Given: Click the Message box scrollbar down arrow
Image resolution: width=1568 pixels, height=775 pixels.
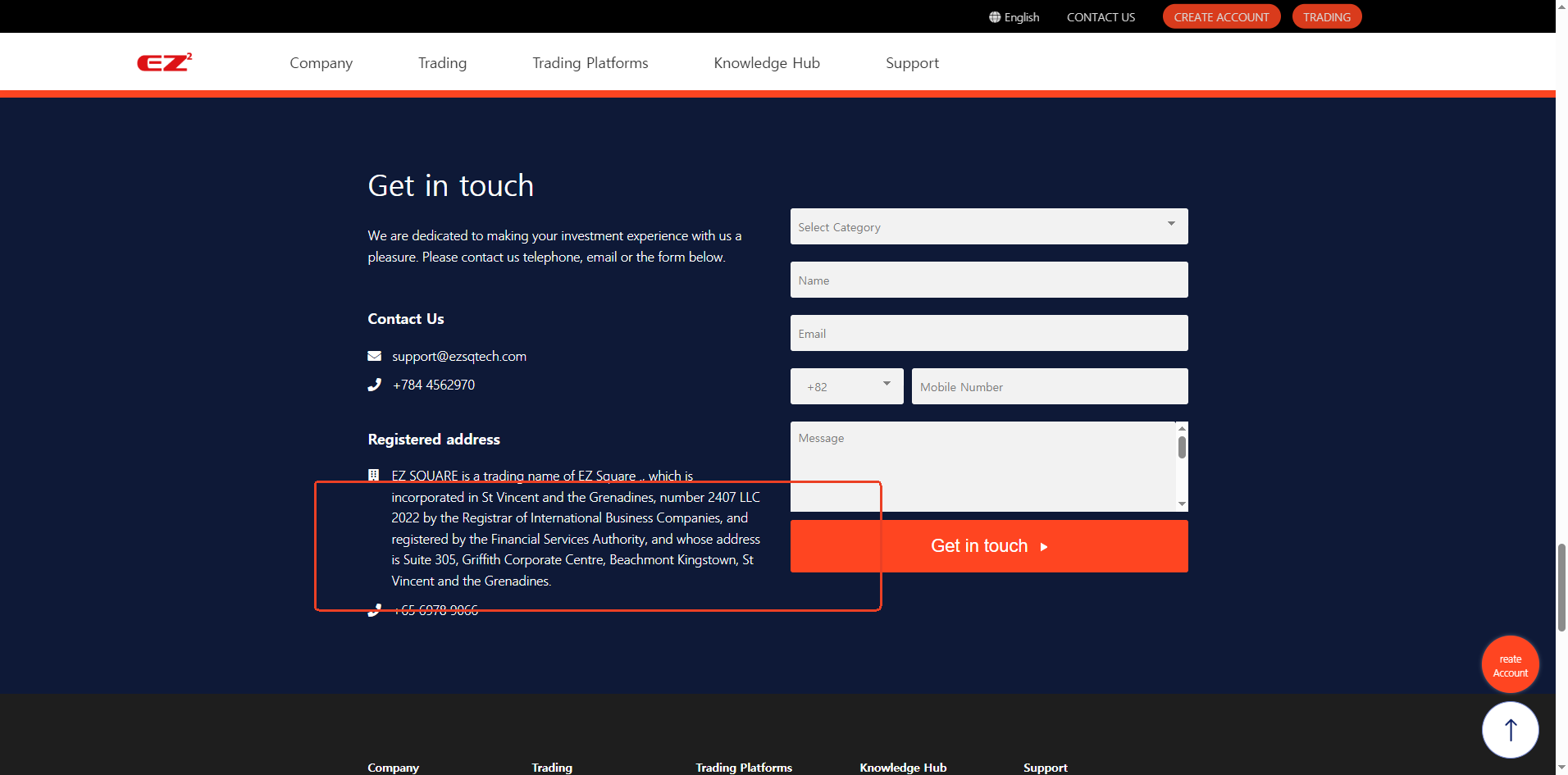Looking at the screenshot, I should (x=1182, y=504).
